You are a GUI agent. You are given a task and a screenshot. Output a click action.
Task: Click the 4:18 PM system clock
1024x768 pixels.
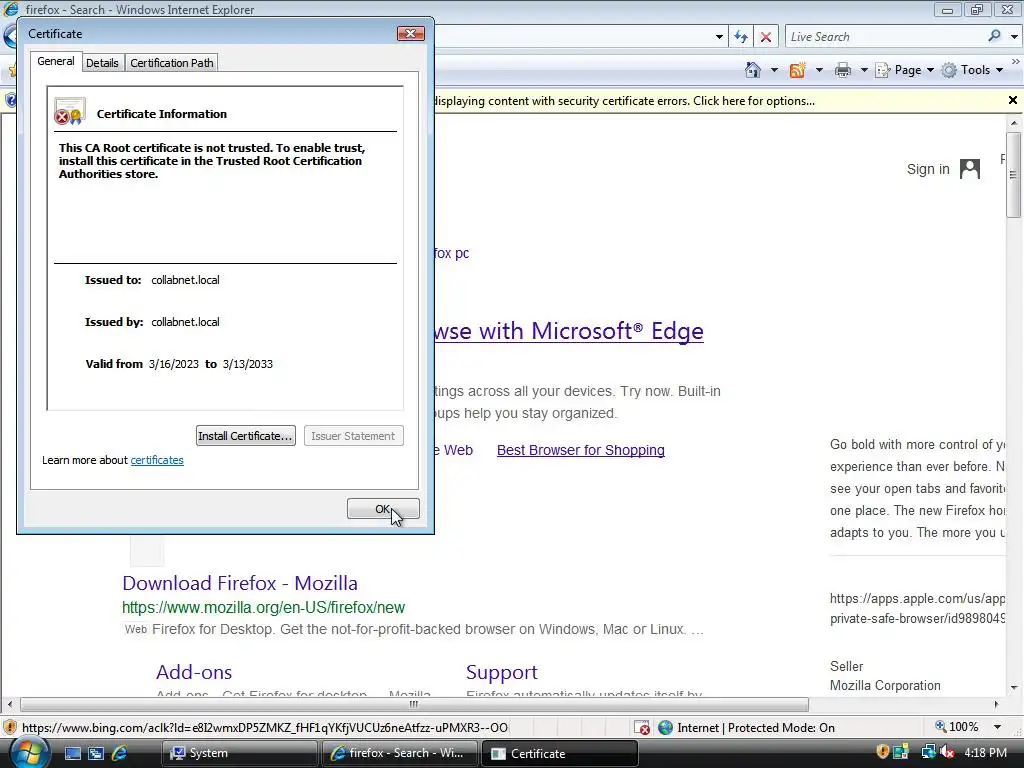(985, 752)
